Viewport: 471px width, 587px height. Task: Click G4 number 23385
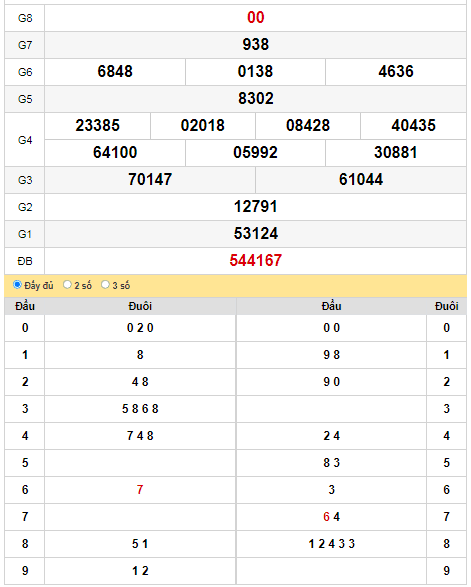click(97, 125)
